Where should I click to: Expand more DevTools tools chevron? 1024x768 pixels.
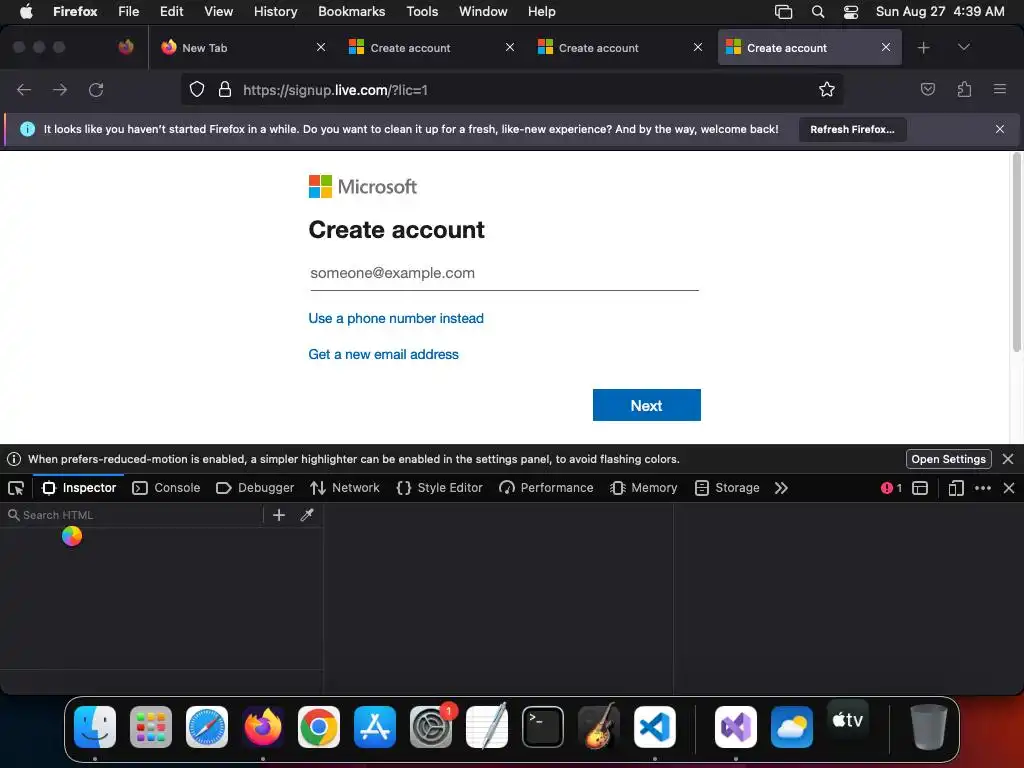[781, 488]
